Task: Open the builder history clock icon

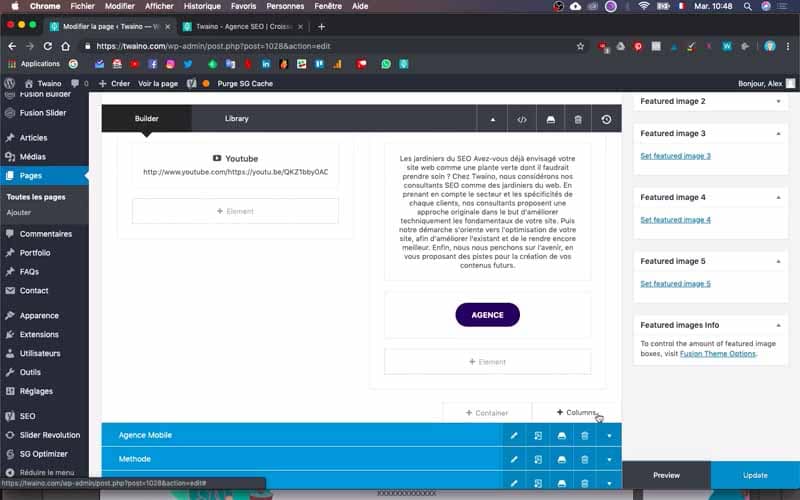Action: click(606, 119)
